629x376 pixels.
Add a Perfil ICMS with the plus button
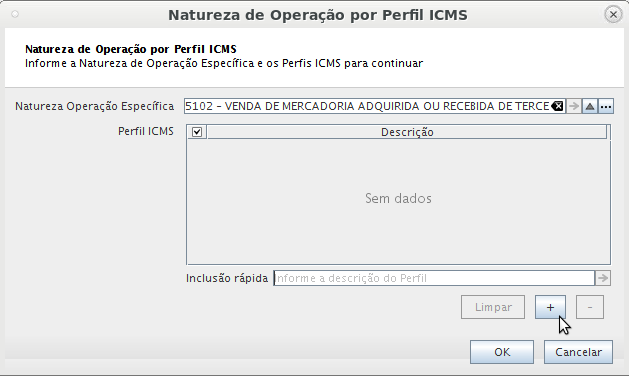coord(550,307)
